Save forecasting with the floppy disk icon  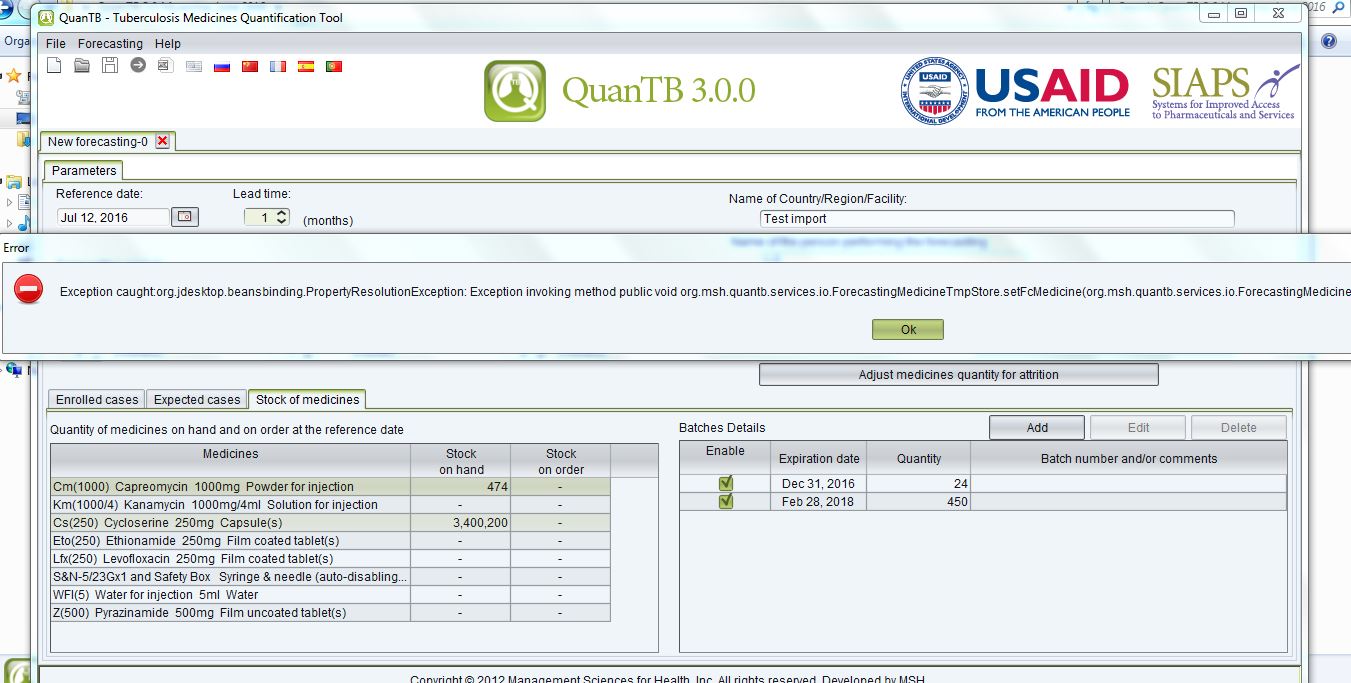click(x=110, y=66)
